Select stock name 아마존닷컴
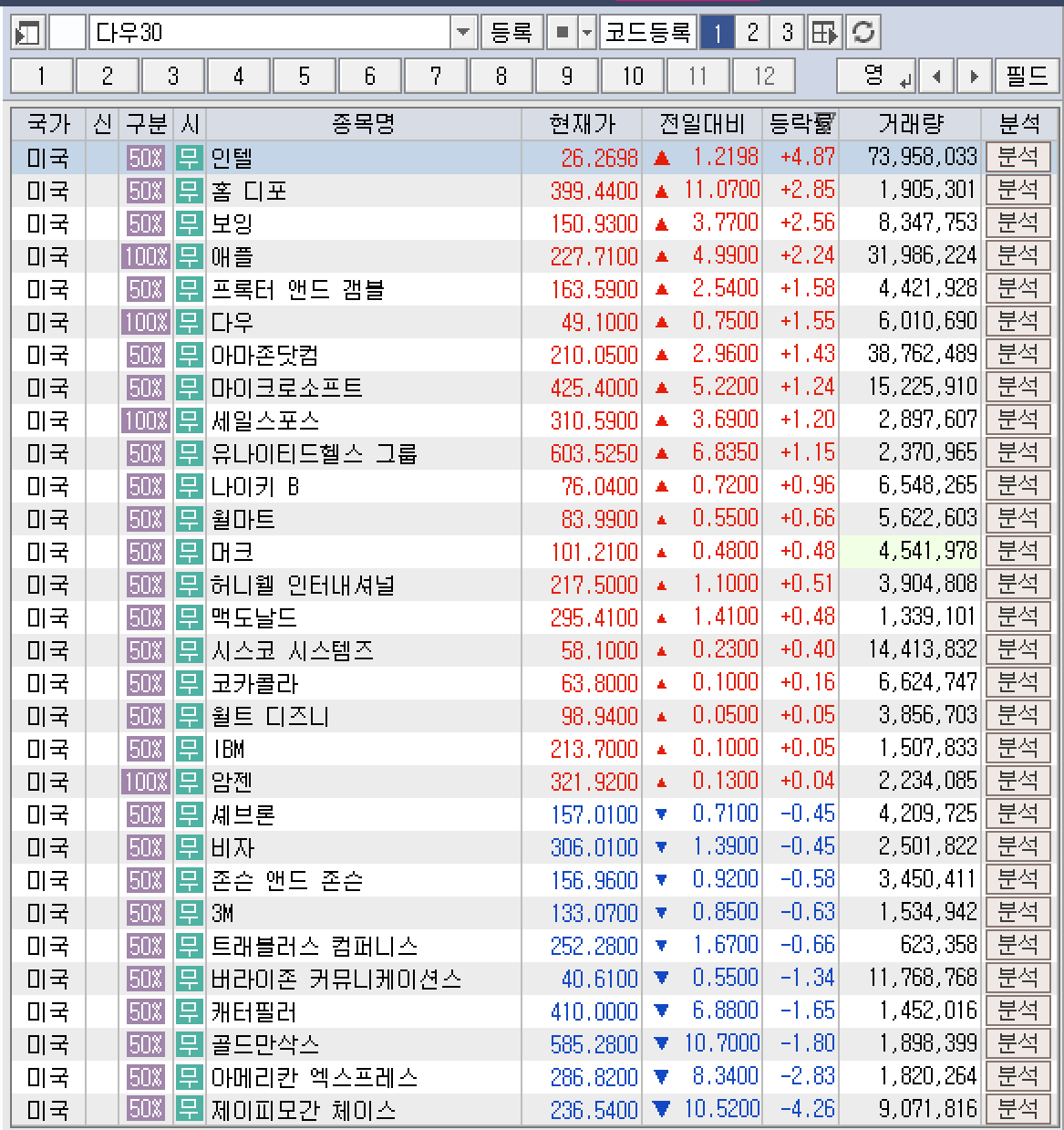 [x=265, y=355]
